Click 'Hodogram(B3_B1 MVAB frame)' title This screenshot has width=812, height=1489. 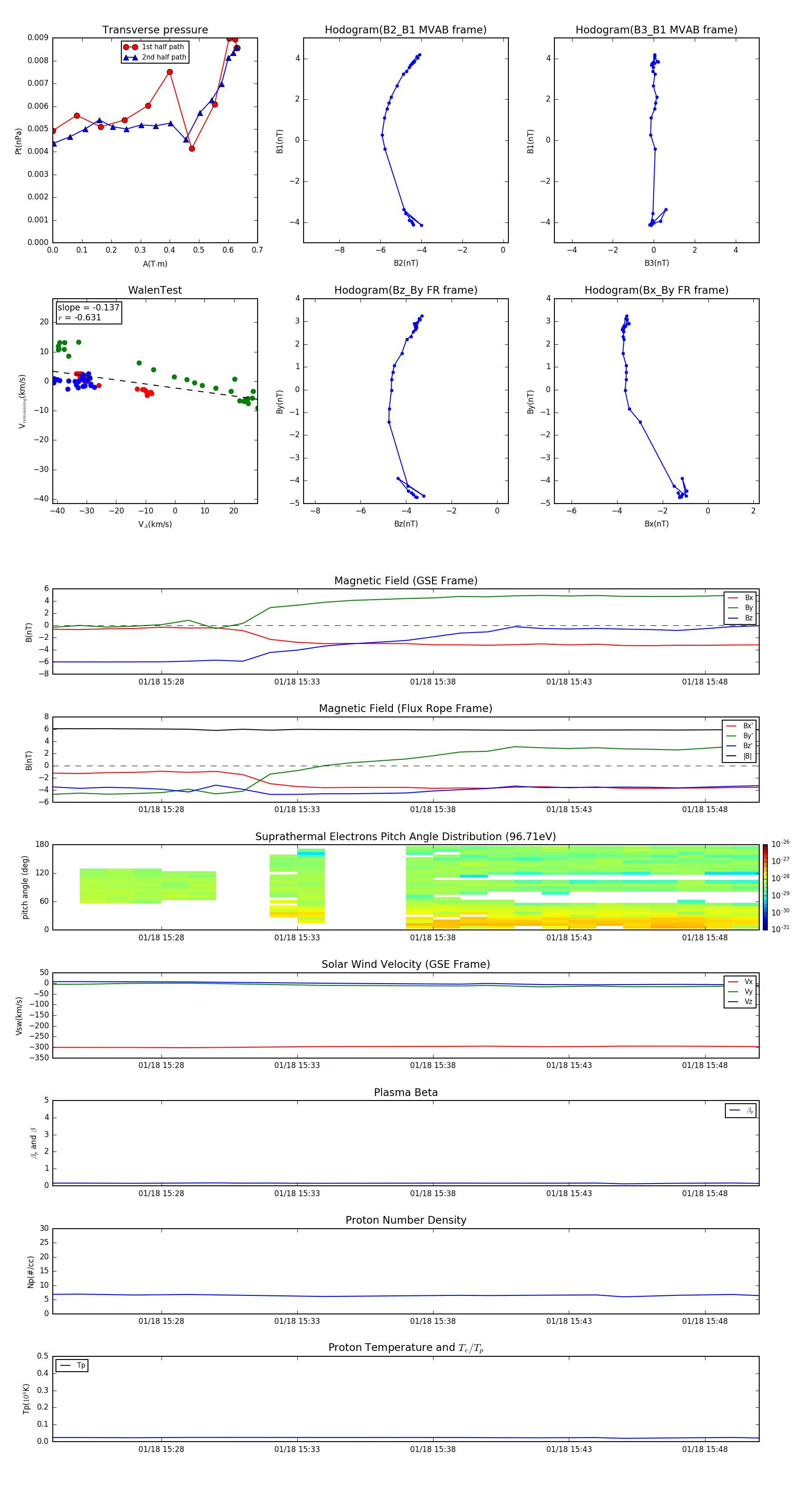coord(656,30)
